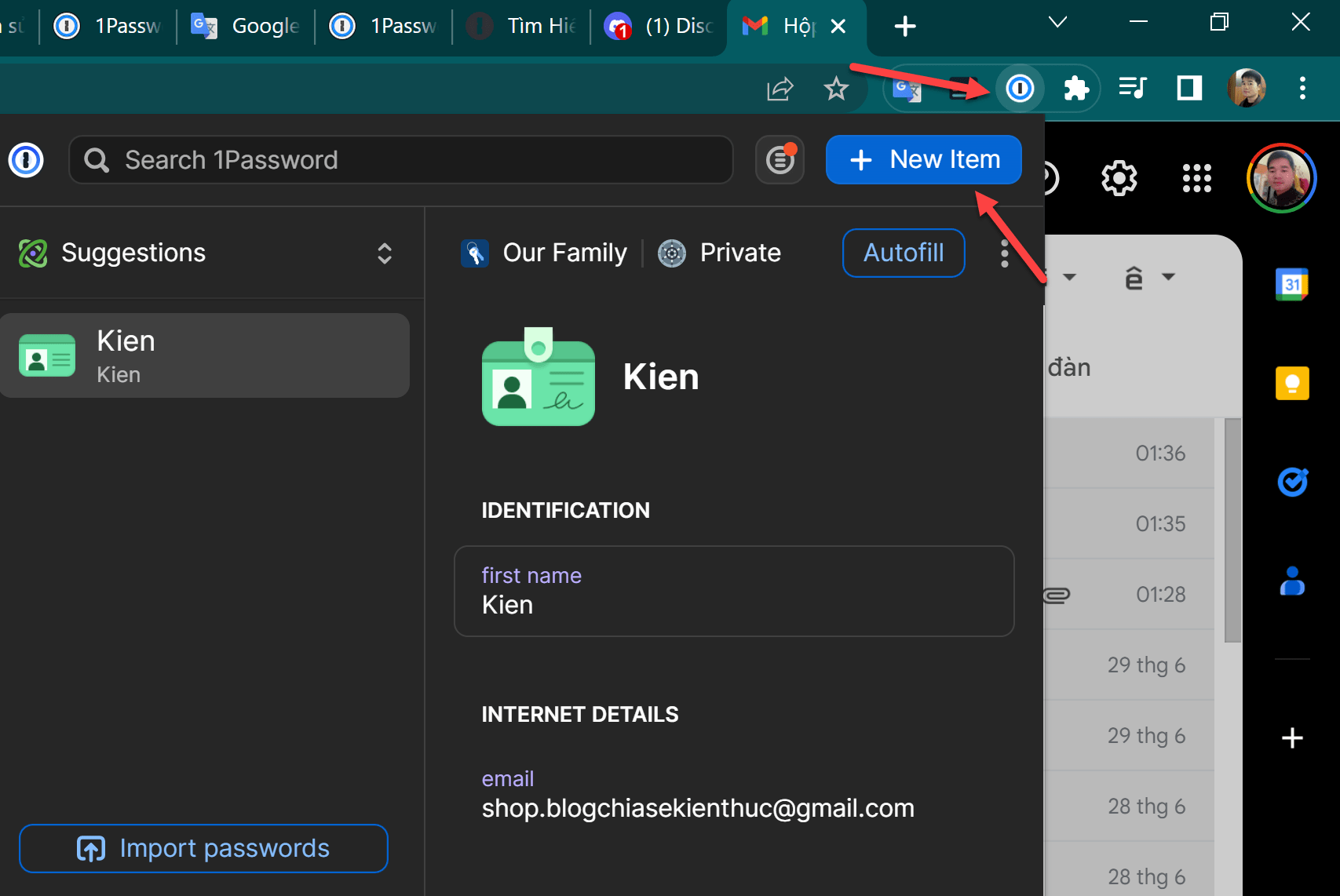The height and width of the screenshot is (896, 1340).
Task: Open the Google apps grid icon
Action: tap(1196, 178)
